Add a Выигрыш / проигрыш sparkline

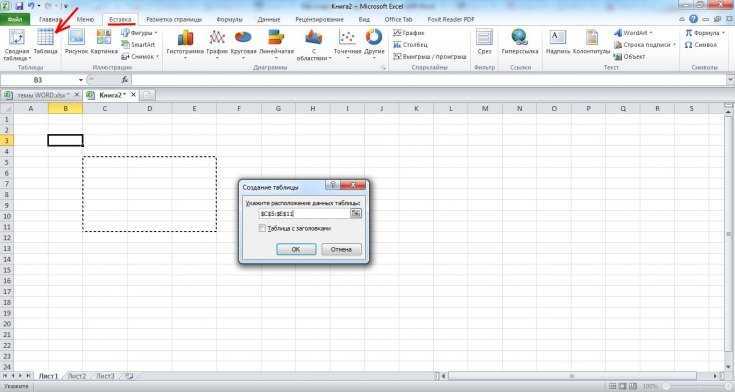pyautogui.click(x=429, y=56)
